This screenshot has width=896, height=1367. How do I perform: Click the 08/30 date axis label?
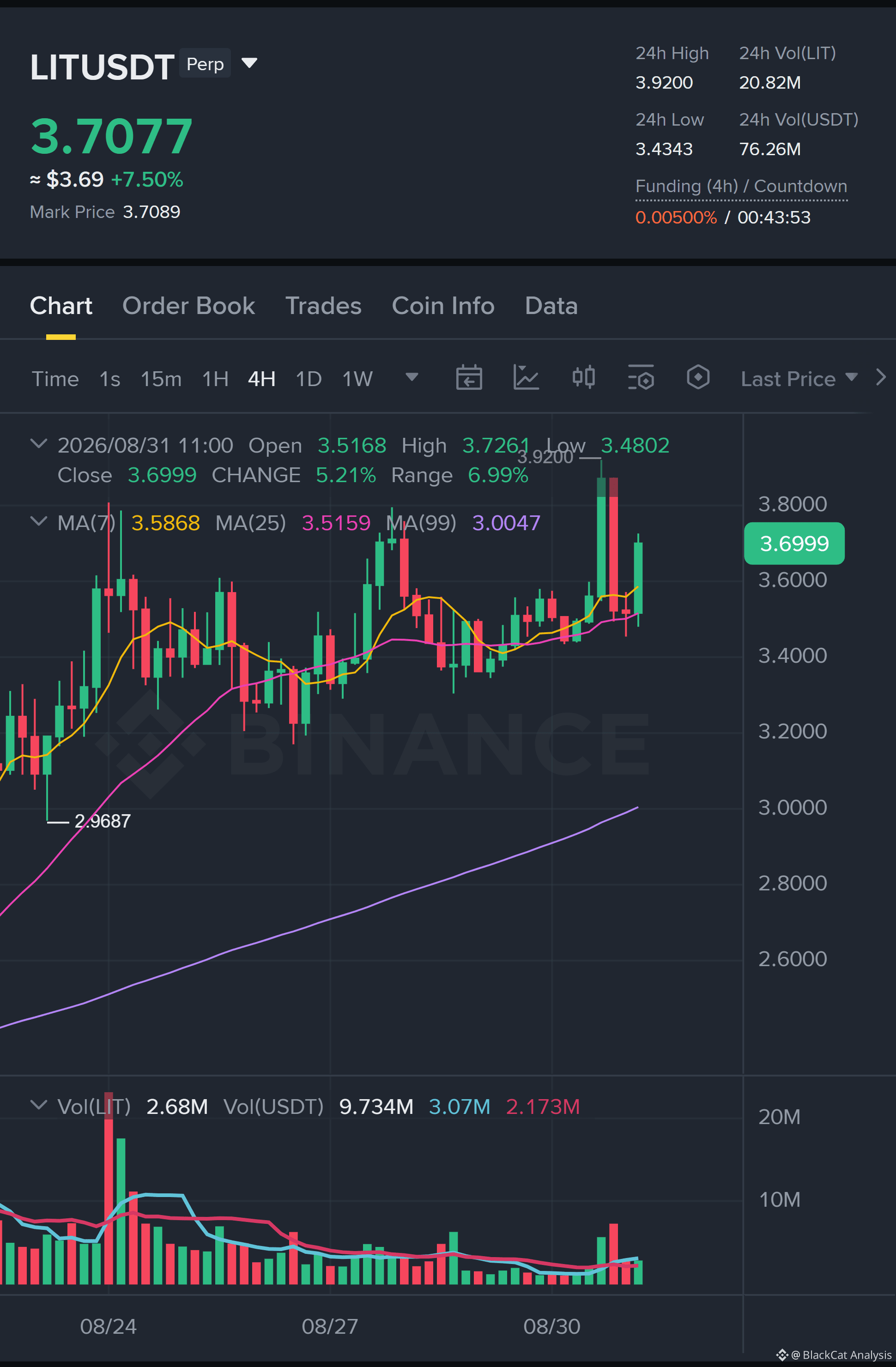click(x=551, y=1327)
